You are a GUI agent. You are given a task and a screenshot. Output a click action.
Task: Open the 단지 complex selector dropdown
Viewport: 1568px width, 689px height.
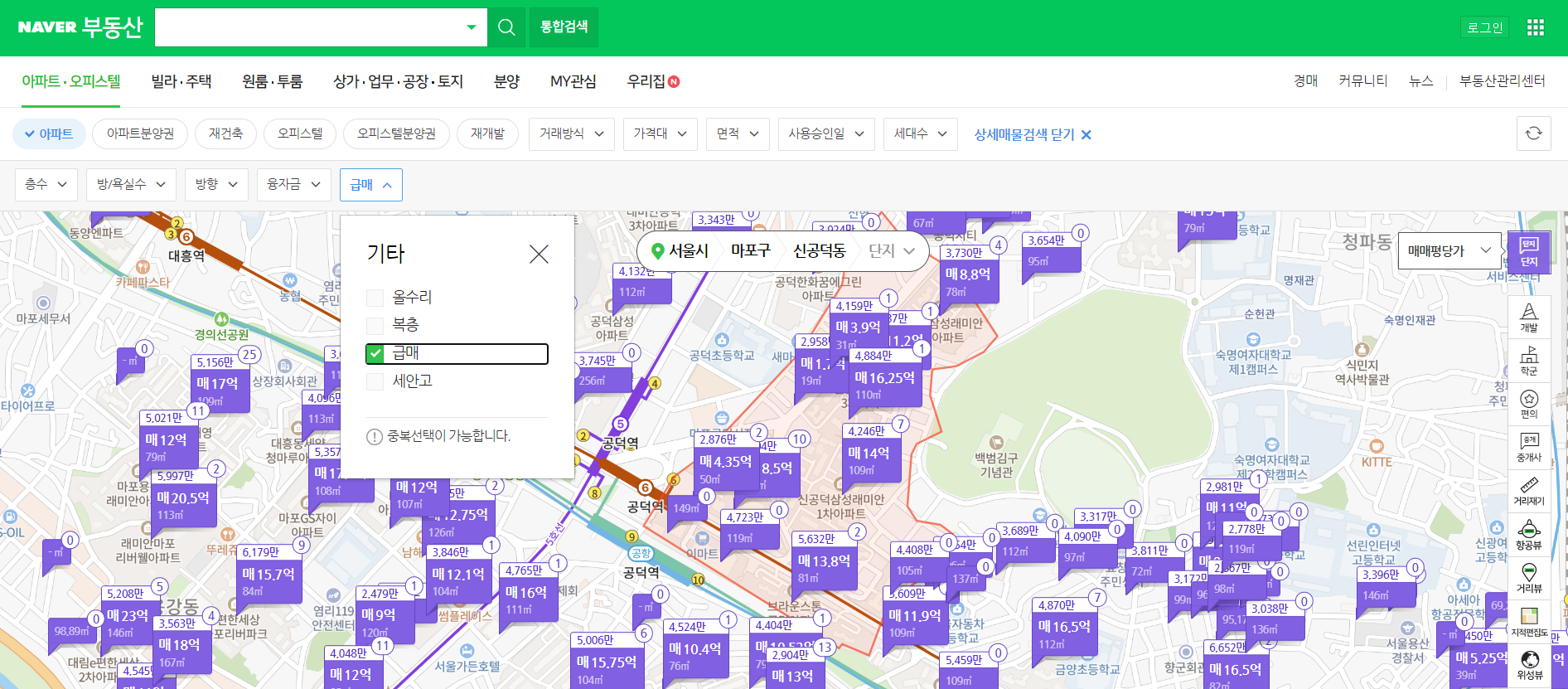point(892,250)
